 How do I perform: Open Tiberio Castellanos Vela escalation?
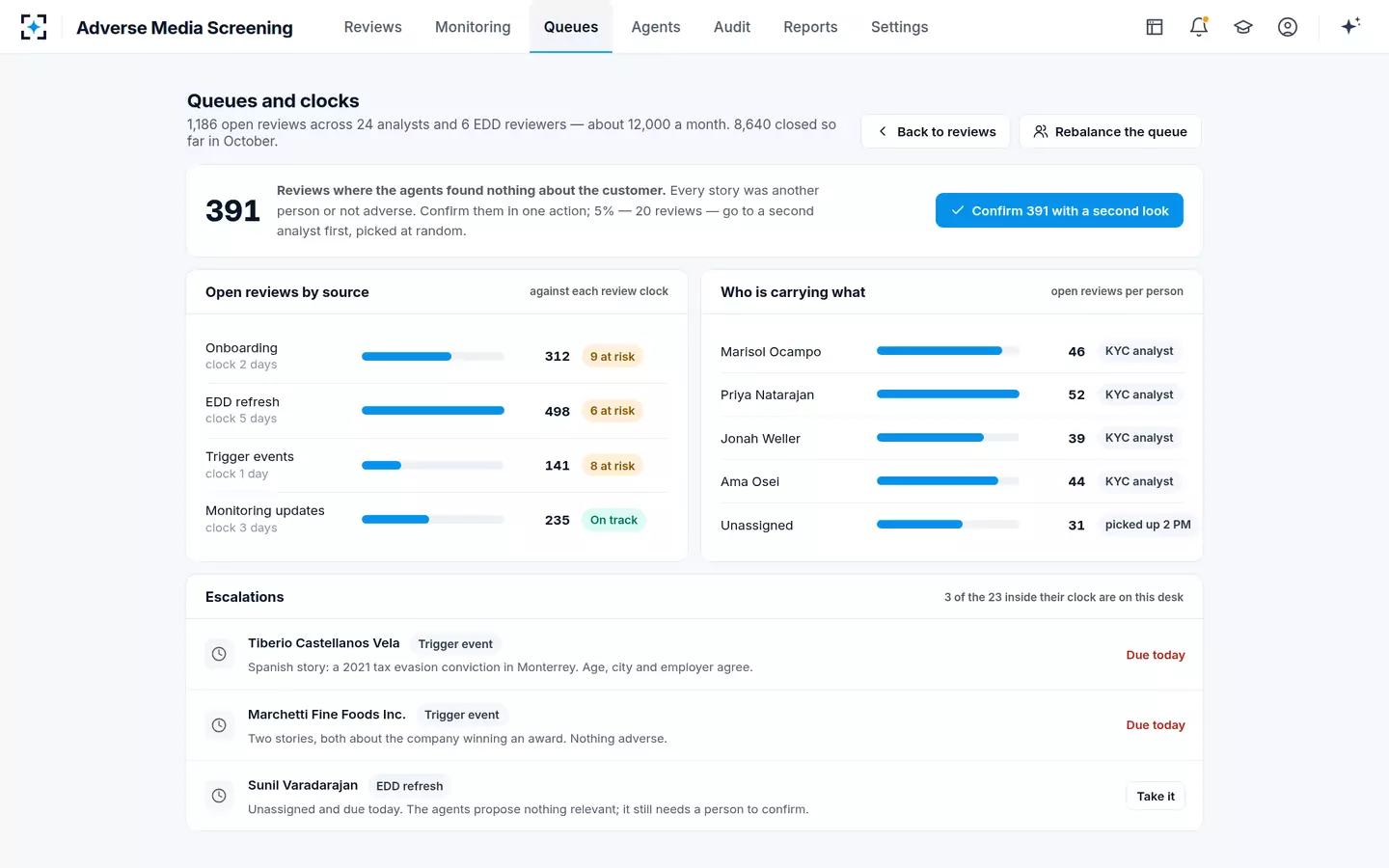point(694,654)
